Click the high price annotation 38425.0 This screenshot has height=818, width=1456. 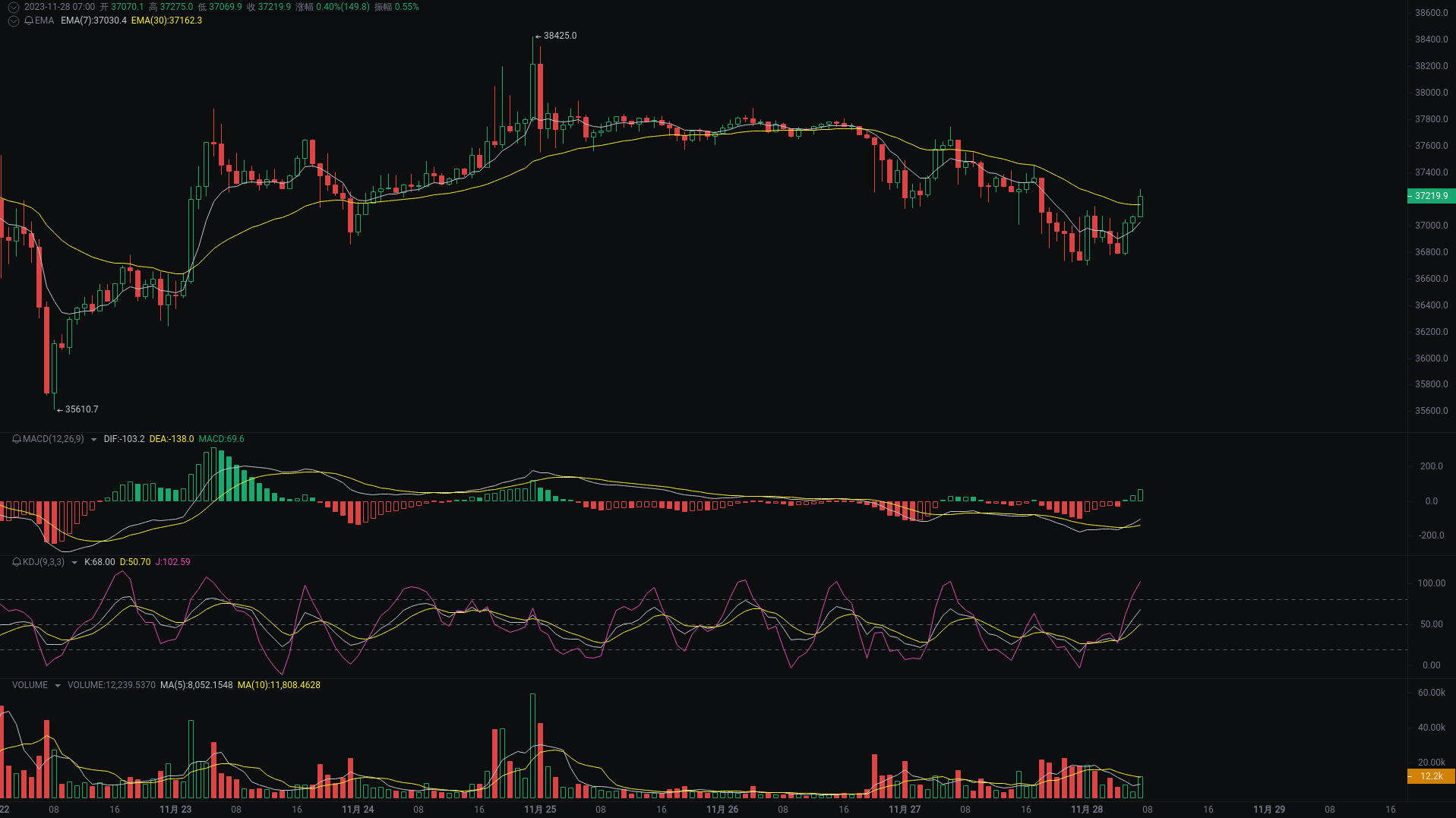[x=559, y=35]
